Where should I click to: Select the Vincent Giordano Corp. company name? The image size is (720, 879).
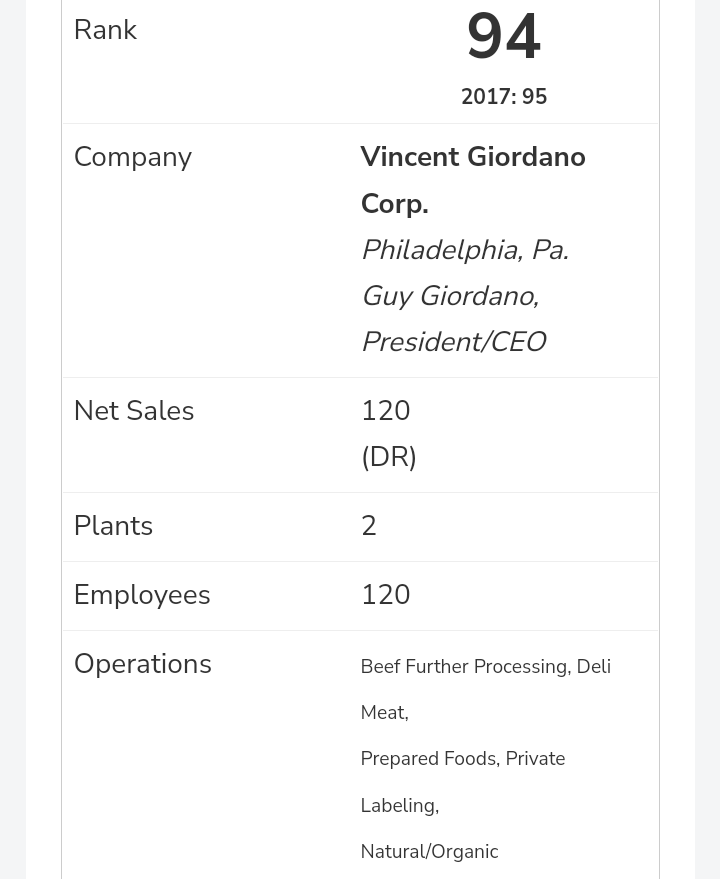472,180
